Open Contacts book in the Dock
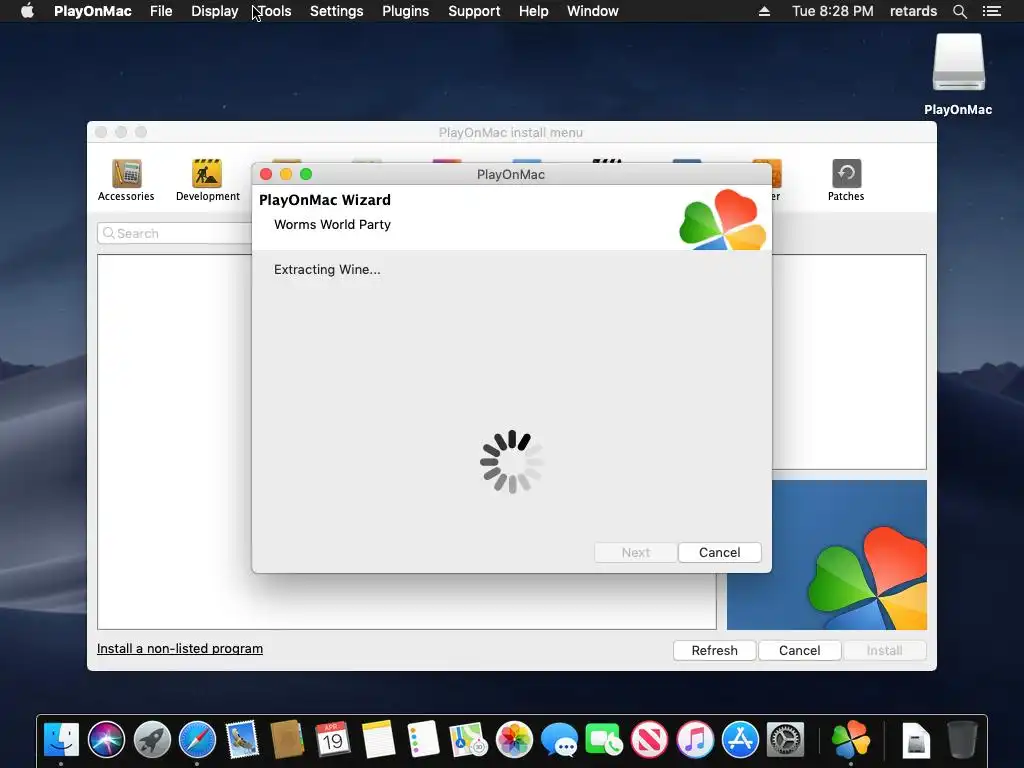The image size is (1024, 768). (x=287, y=740)
